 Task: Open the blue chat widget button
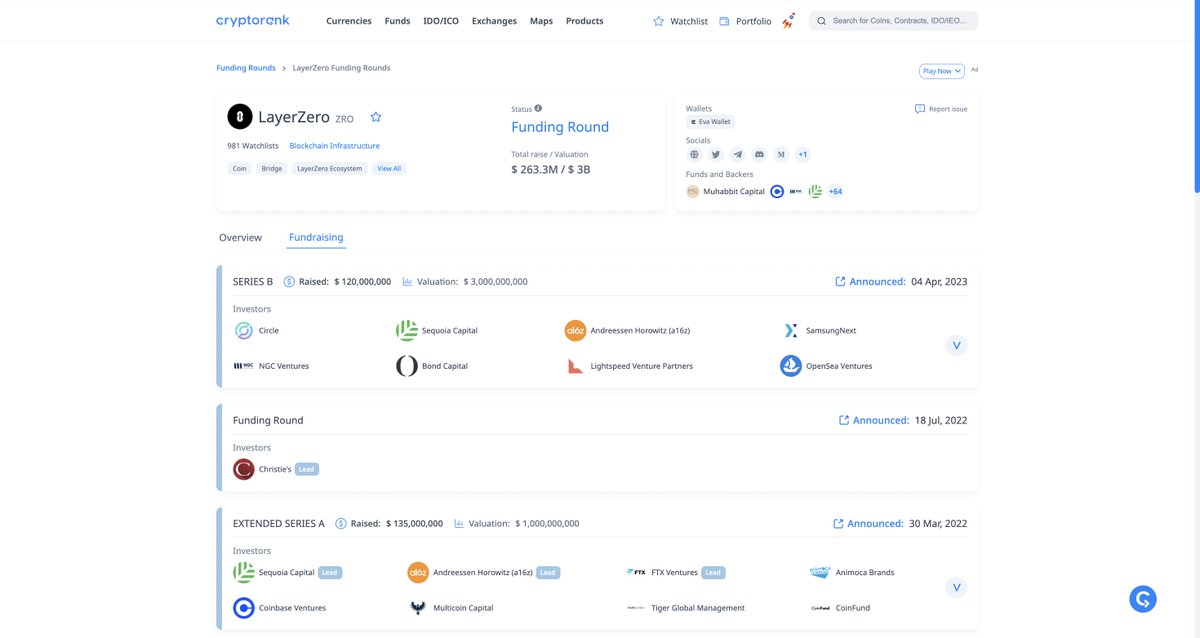click(x=1143, y=599)
